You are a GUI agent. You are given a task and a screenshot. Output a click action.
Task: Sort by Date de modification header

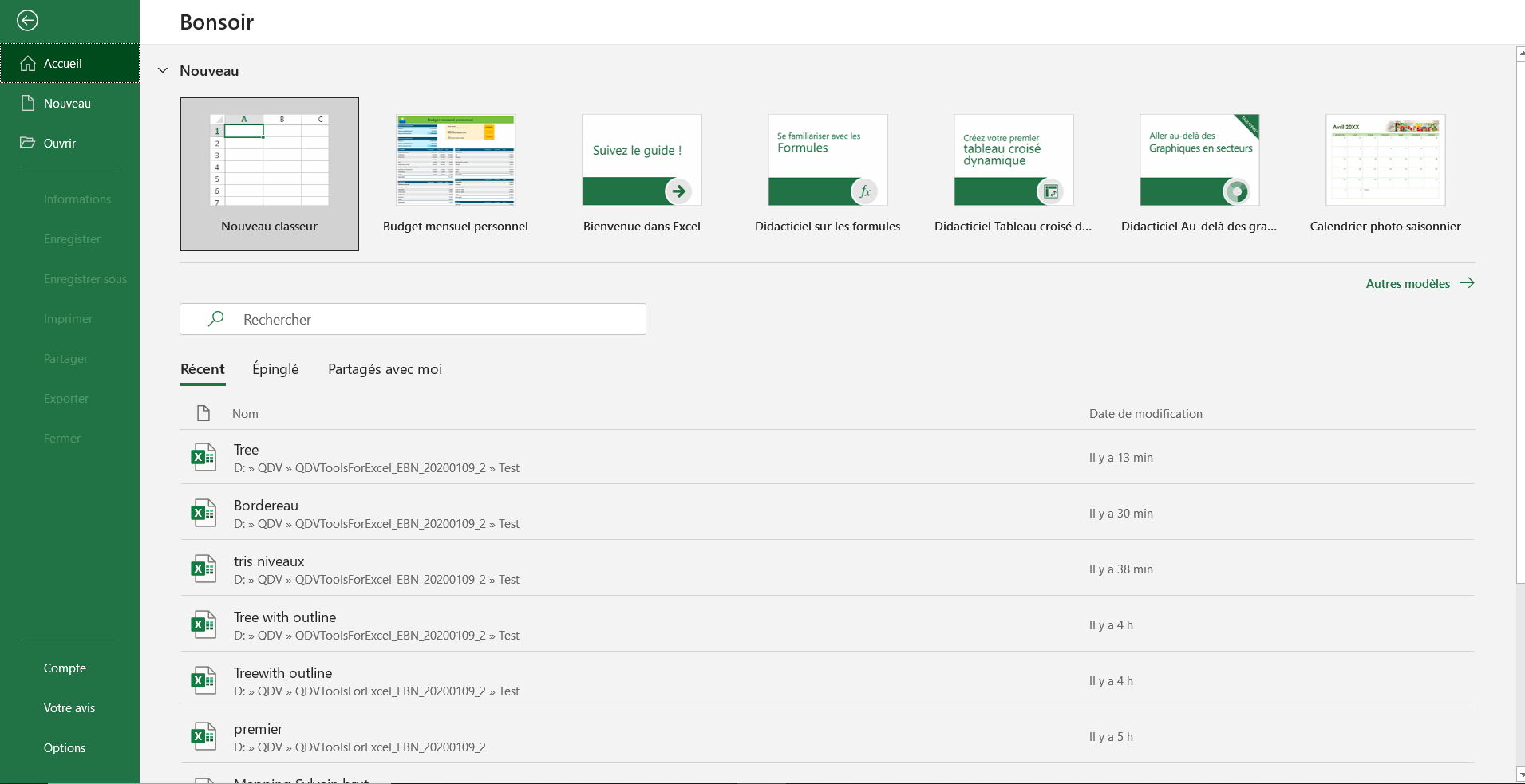click(x=1145, y=413)
